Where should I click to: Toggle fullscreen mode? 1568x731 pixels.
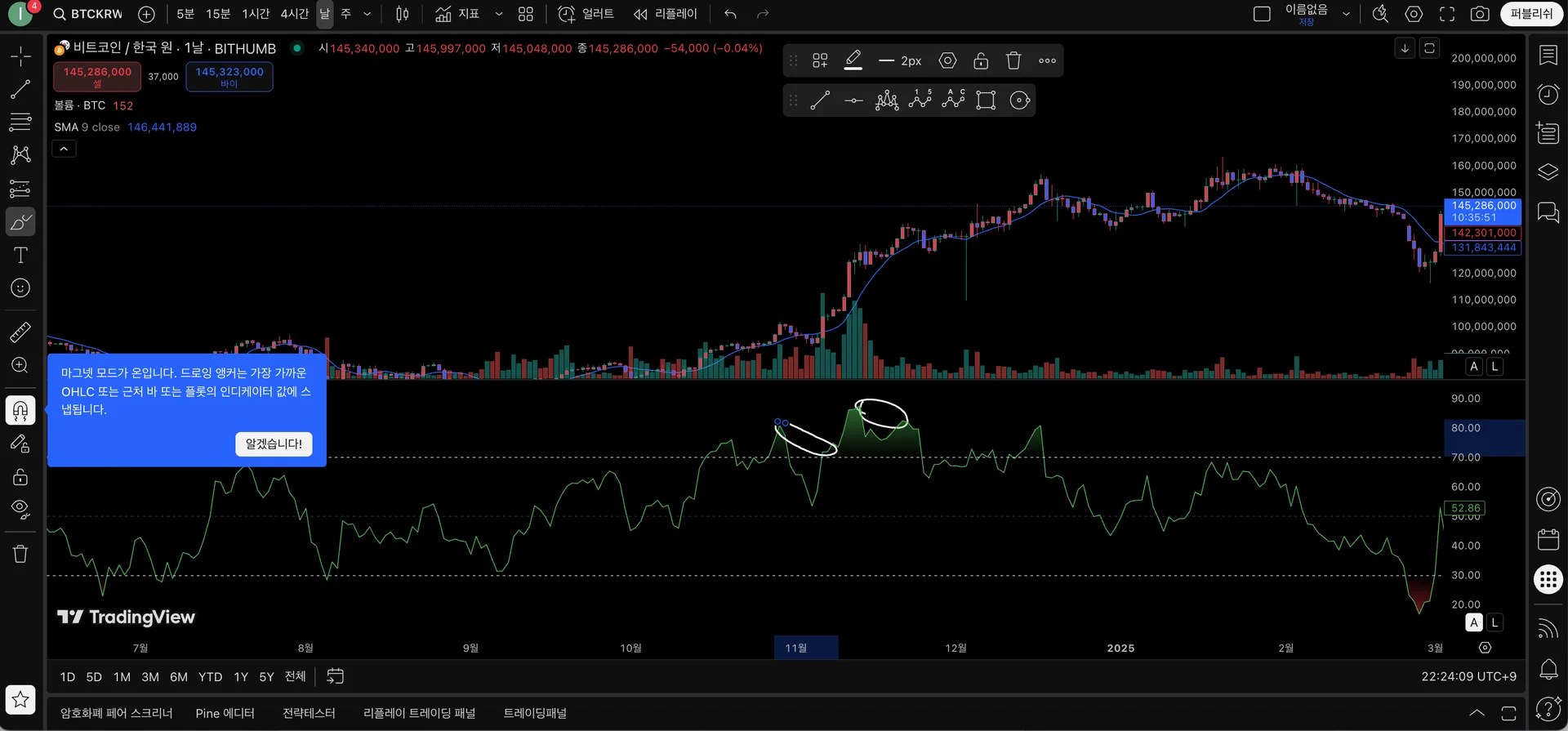click(1447, 14)
